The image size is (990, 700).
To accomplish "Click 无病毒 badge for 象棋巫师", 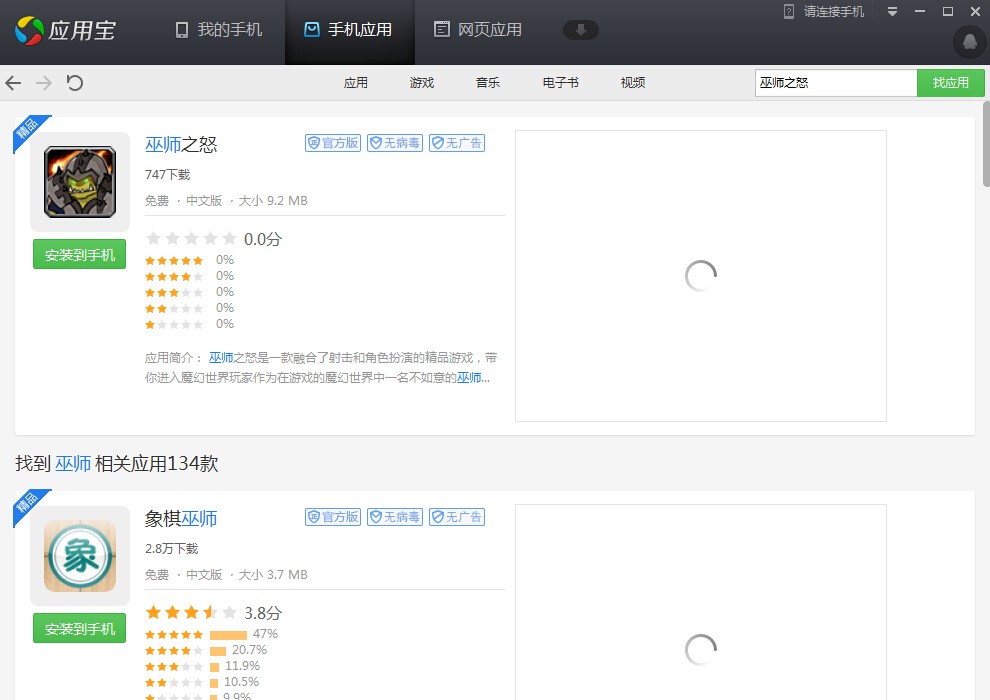I will tap(395, 518).
